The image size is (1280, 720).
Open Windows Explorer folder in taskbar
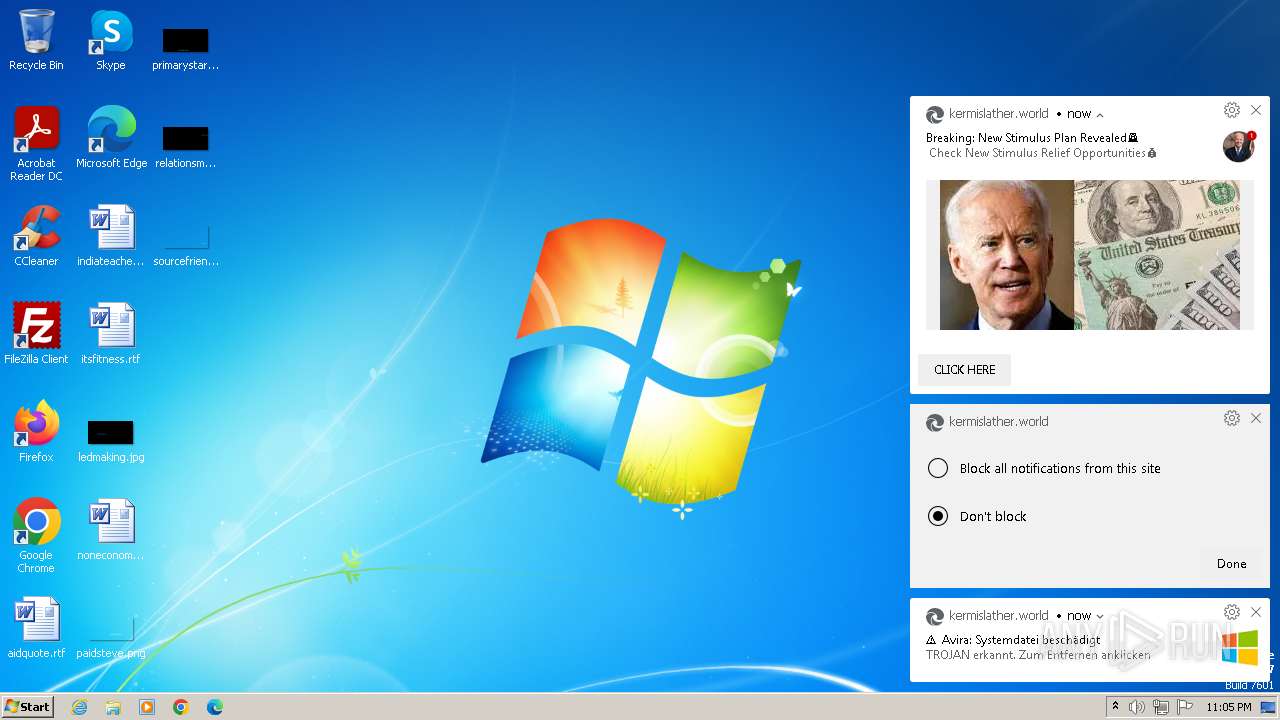113,707
